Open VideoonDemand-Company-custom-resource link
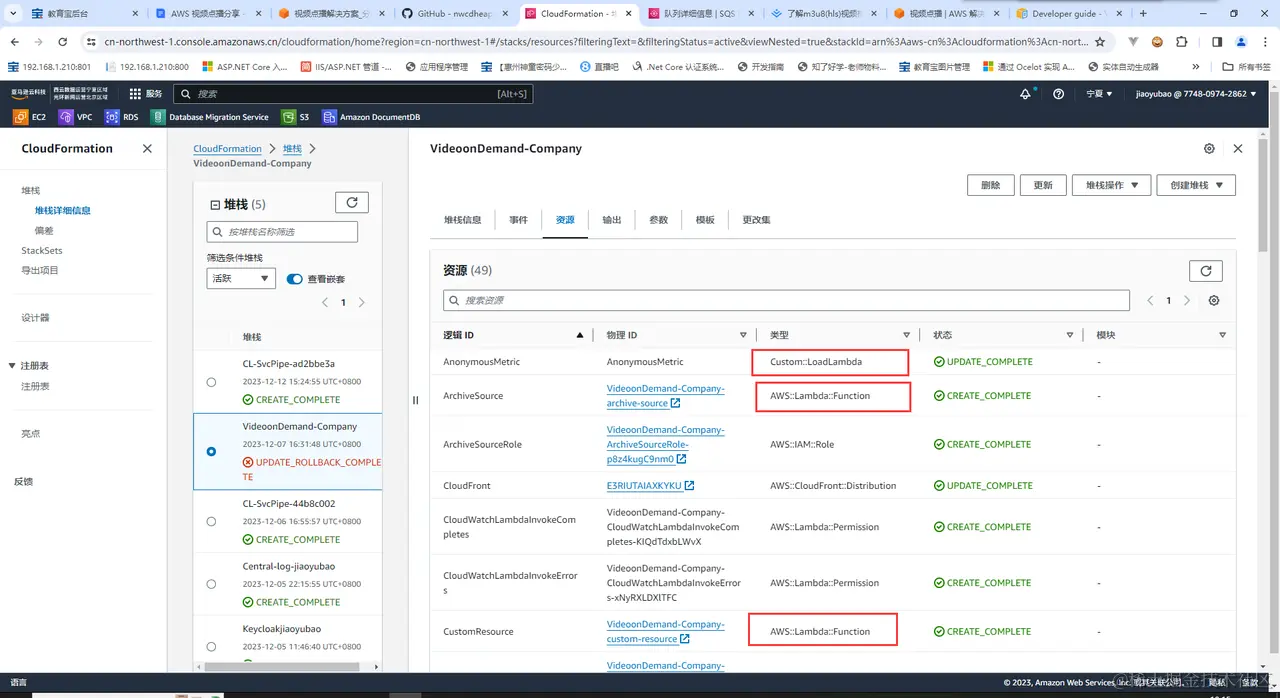This screenshot has height=698, width=1280. 665,631
